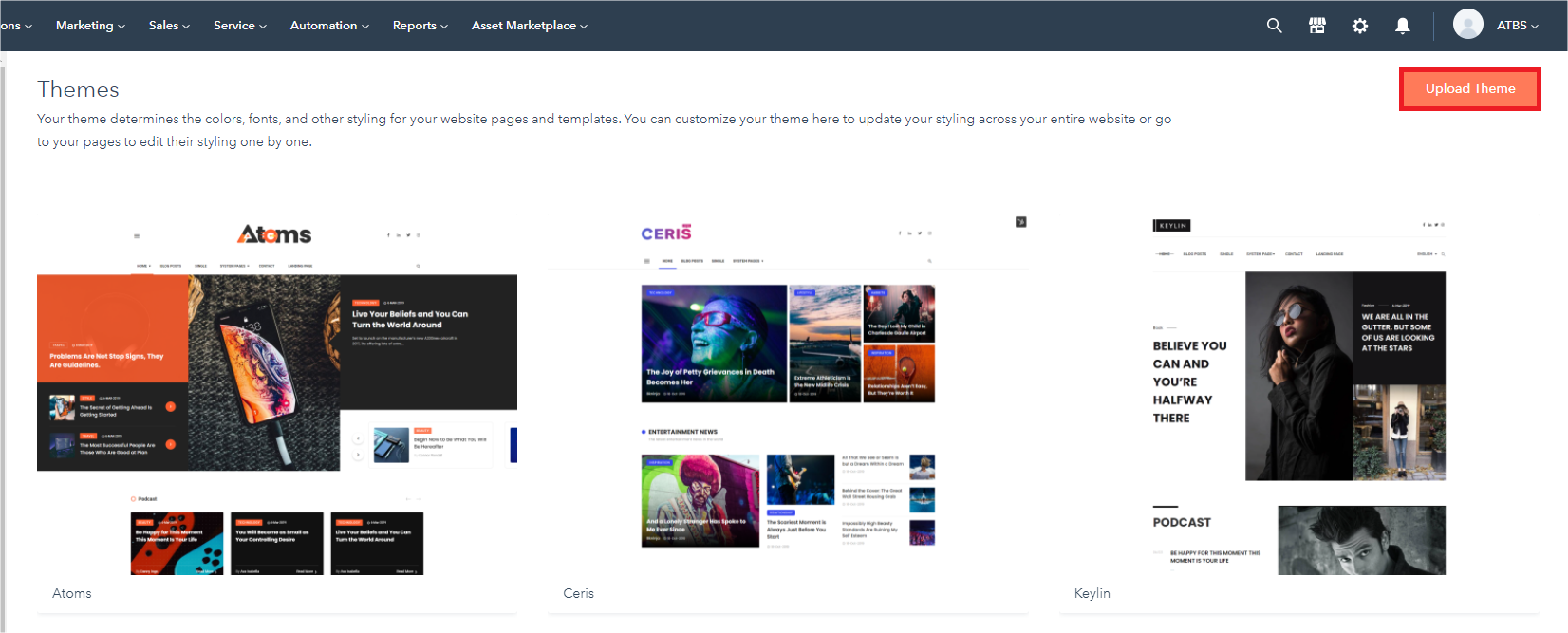Open the settings gear icon
1568x633 pixels.
click(x=1359, y=26)
